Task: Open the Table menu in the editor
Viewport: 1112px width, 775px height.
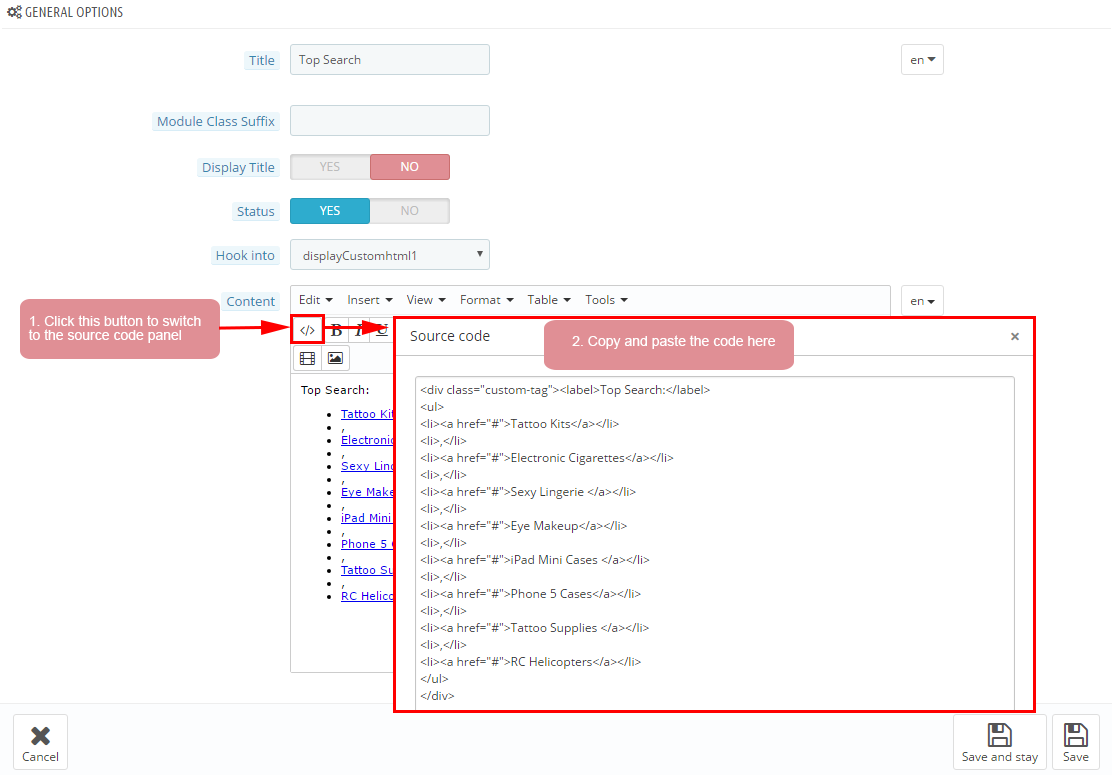Action: pos(549,300)
